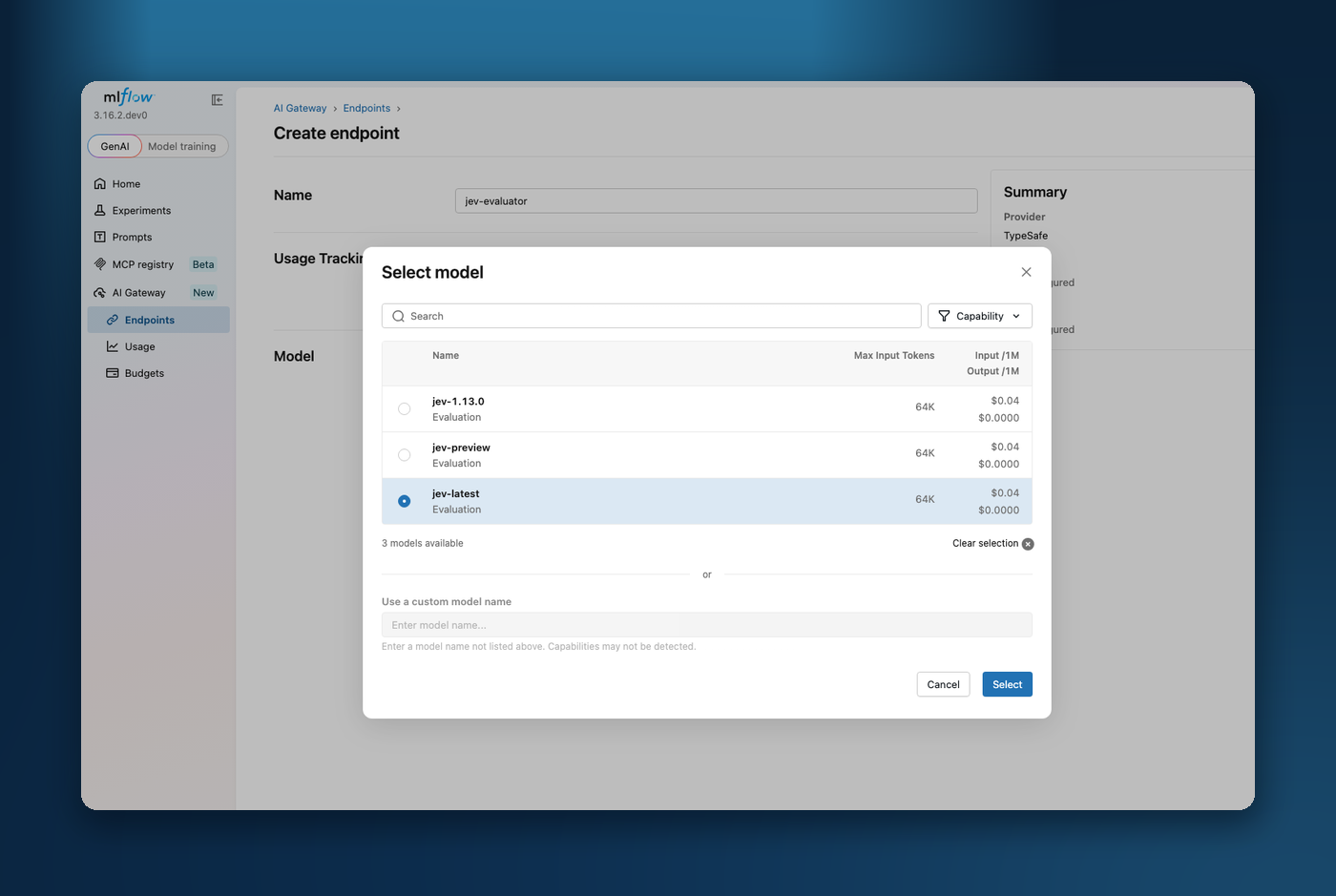Open Experiments in the sidebar

pyautogui.click(x=158, y=210)
